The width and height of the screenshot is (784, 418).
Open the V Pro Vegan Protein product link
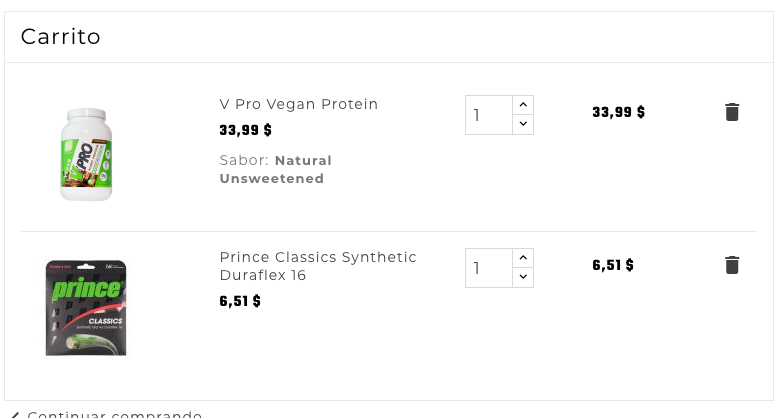click(x=299, y=104)
